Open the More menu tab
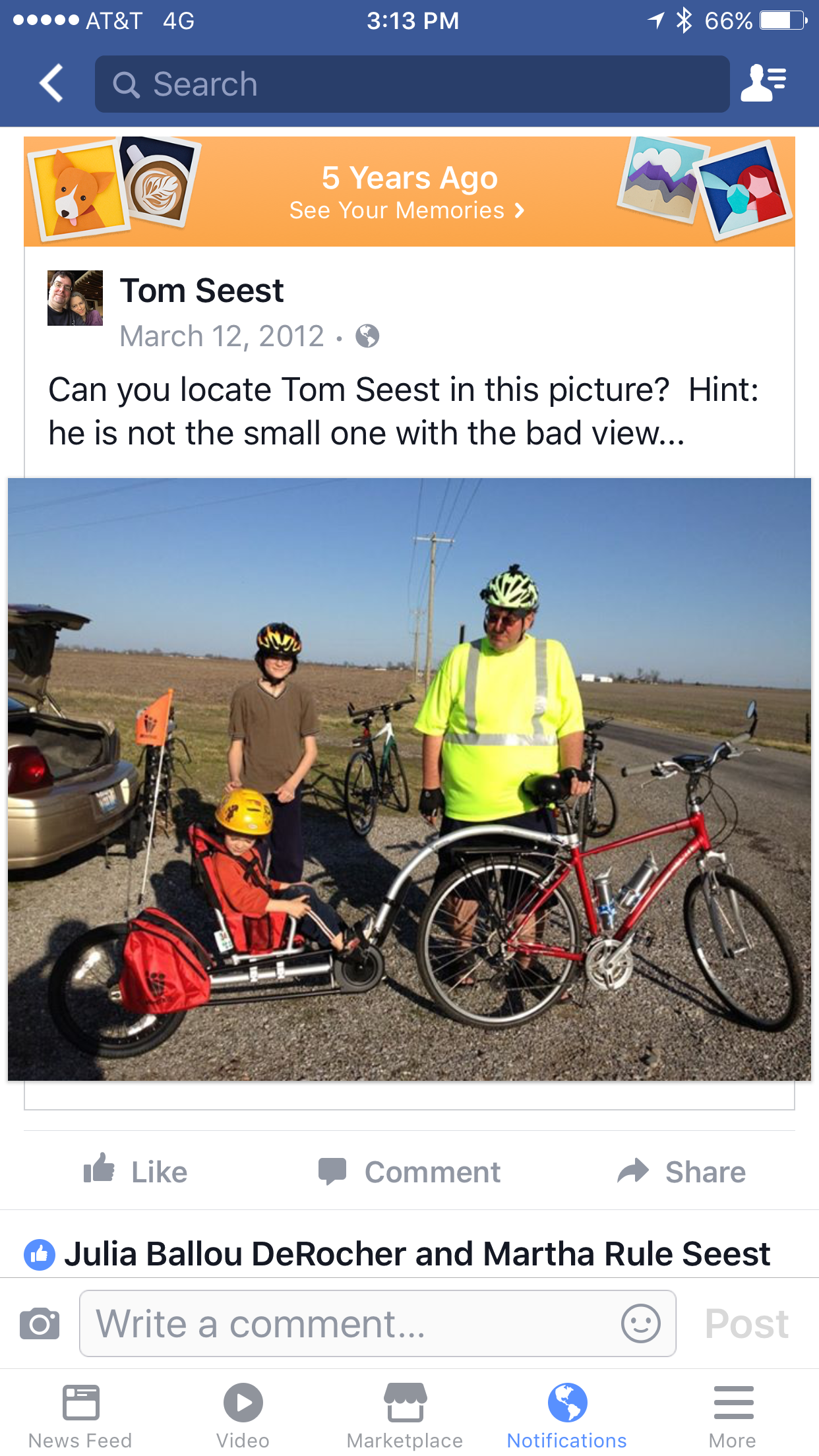This screenshot has width=819, height=1456. click(x=733, y=1414)
